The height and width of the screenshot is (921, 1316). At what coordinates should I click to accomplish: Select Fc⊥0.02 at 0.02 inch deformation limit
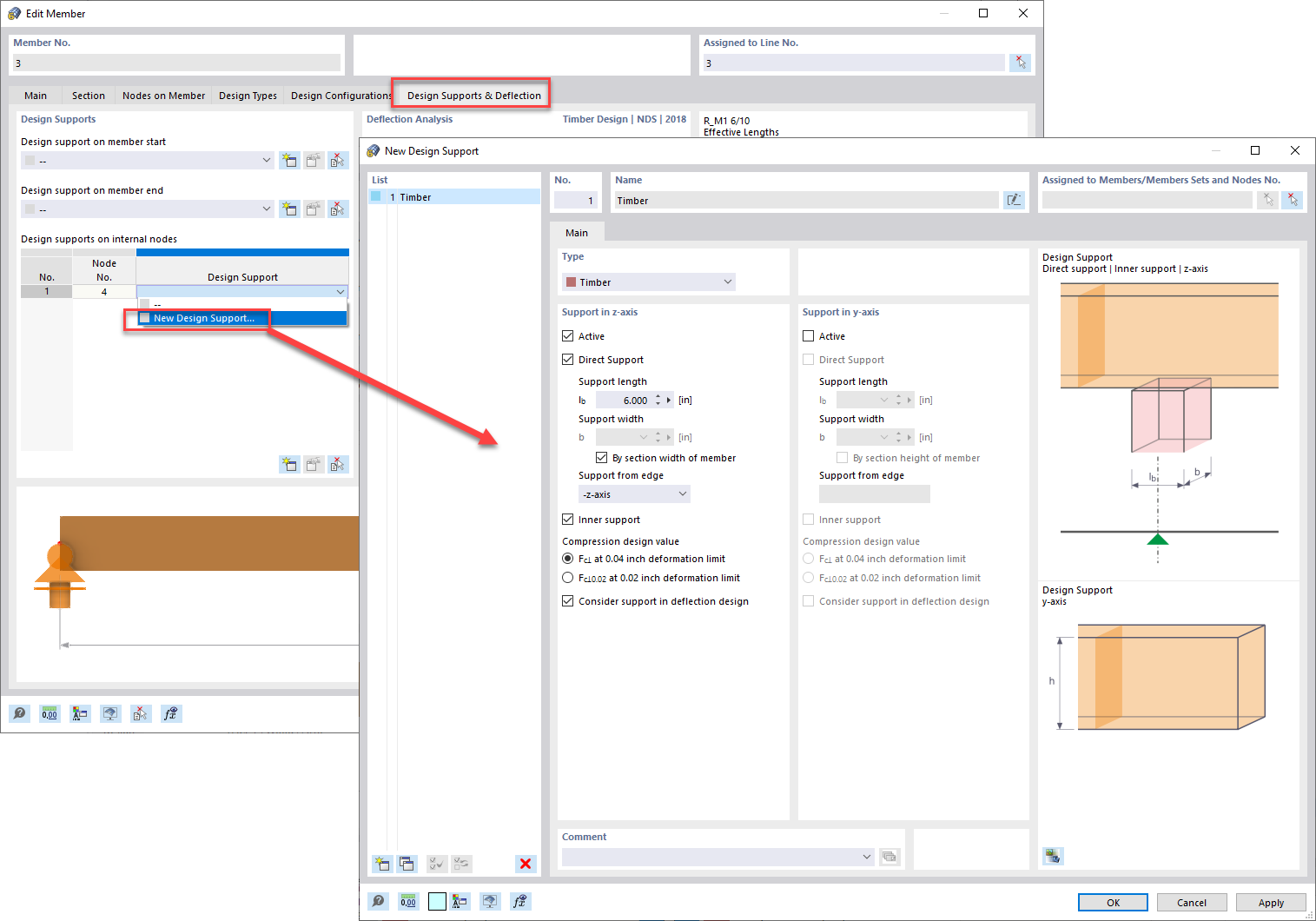(568, 578)
